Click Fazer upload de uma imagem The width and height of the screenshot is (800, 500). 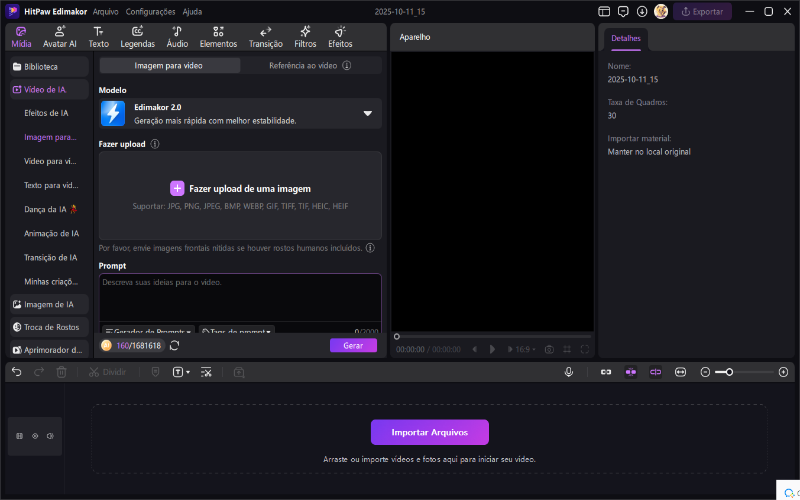tap(240, 189)
